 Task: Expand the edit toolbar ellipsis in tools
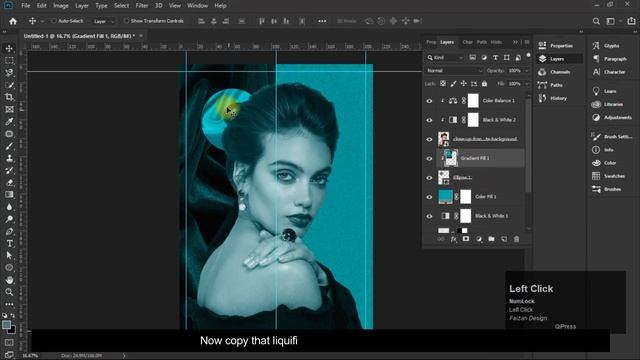click(9, 304)
